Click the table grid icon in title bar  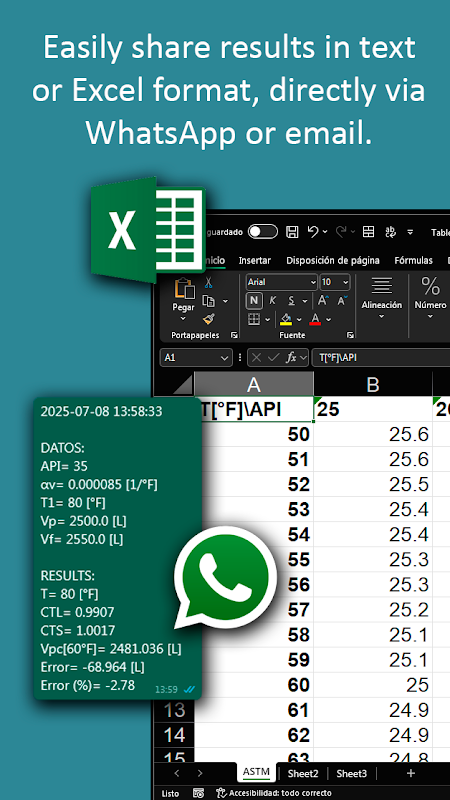pyautogui.click(x=368, y=232)
